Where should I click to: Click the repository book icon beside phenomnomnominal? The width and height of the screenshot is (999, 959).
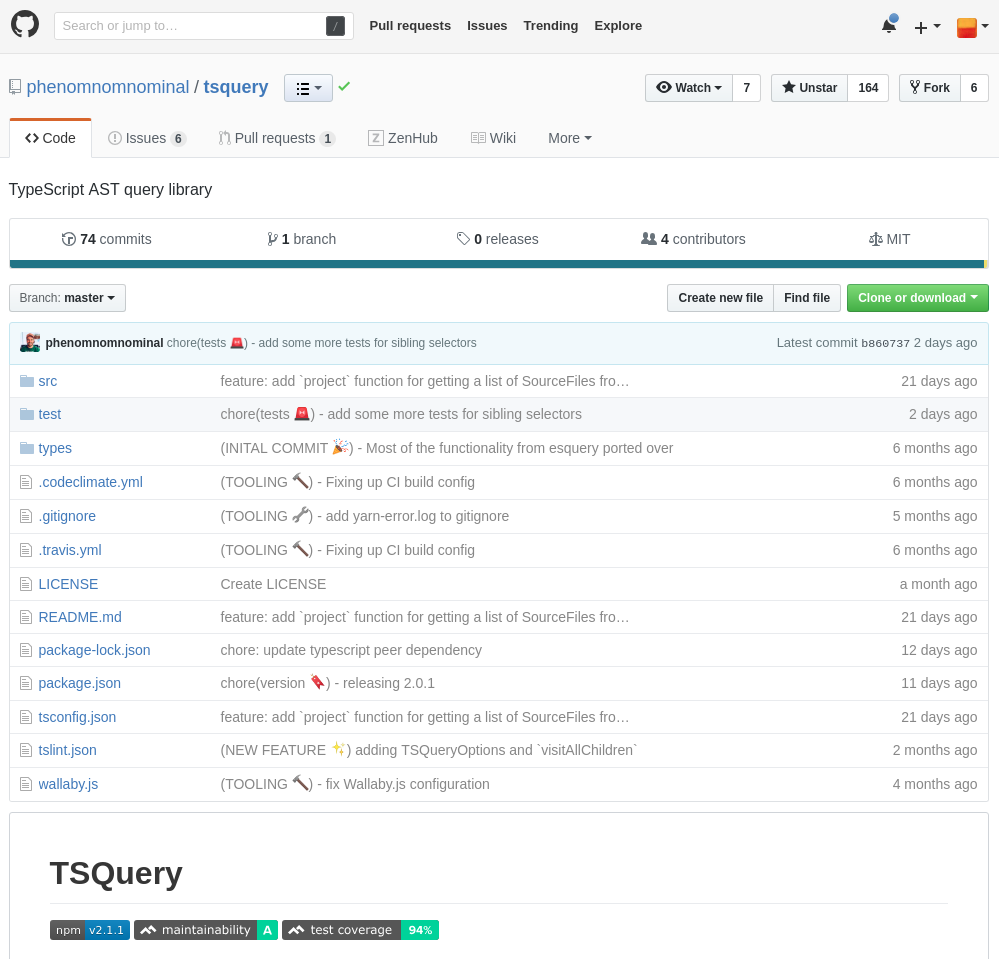pos(15,87)
